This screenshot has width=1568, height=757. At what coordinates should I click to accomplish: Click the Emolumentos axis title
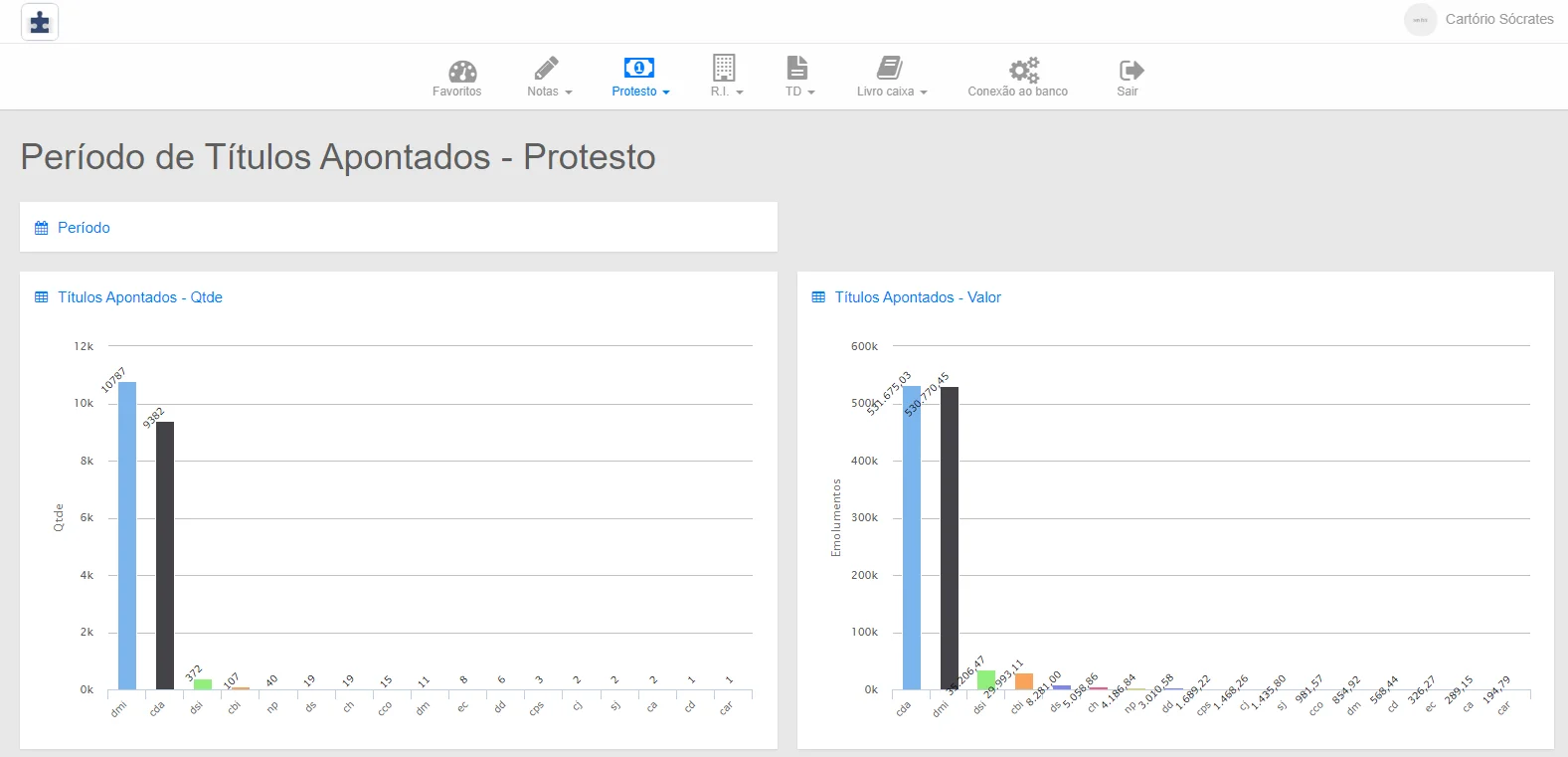click(x=836, y=517)
